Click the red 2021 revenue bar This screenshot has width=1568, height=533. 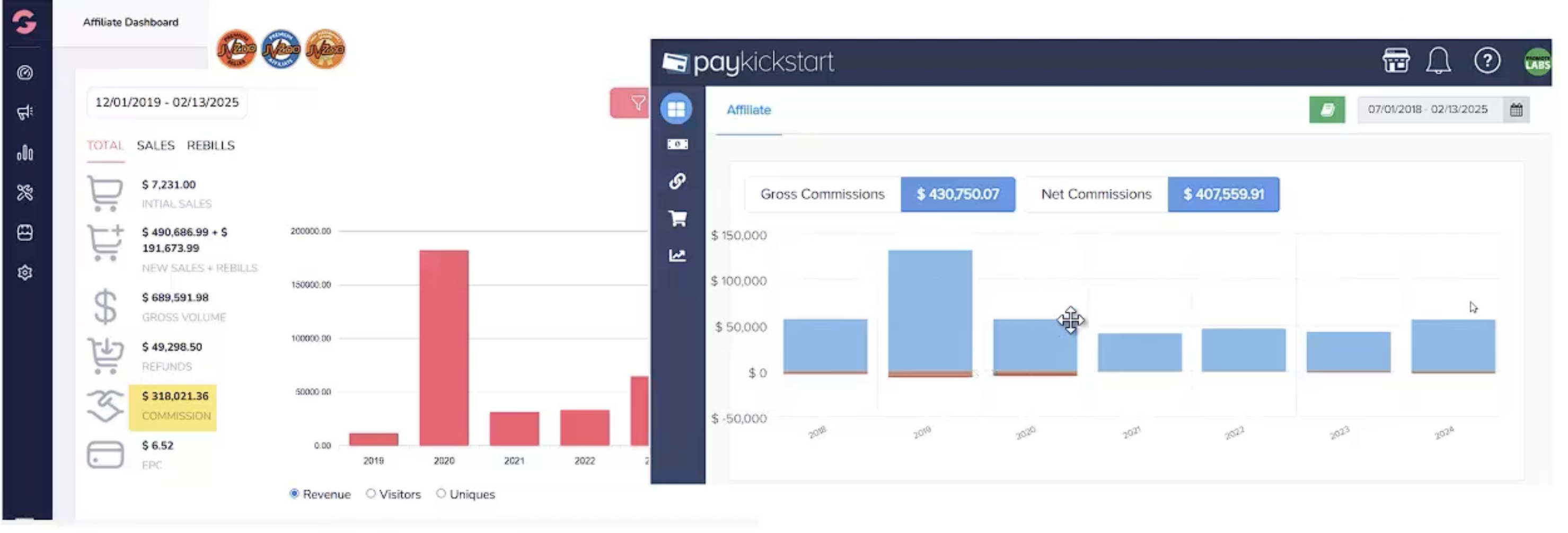[x=514, y=429]
